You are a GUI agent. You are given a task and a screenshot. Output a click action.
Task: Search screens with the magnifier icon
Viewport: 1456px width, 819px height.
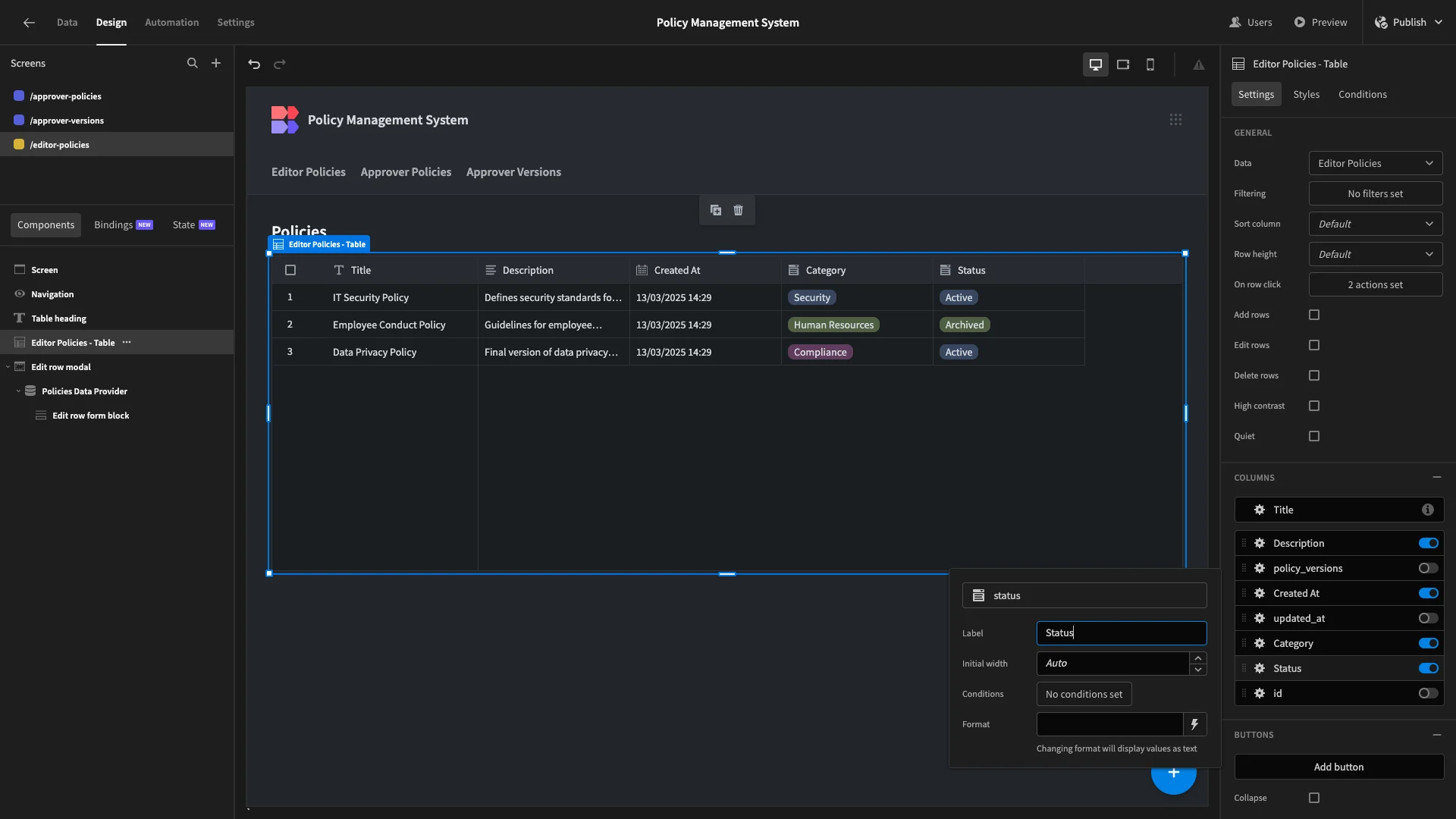[x=193, y=64]
